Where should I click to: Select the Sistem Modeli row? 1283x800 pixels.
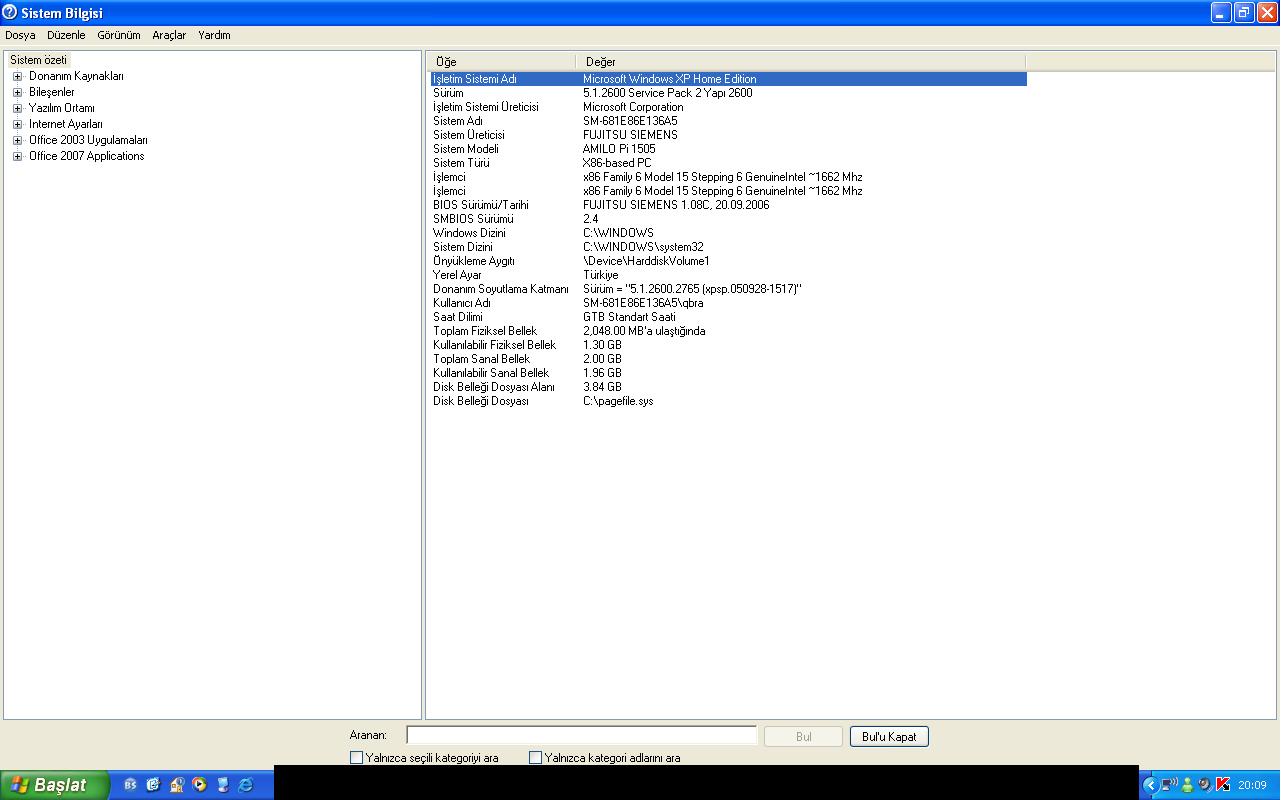[728, 149]
